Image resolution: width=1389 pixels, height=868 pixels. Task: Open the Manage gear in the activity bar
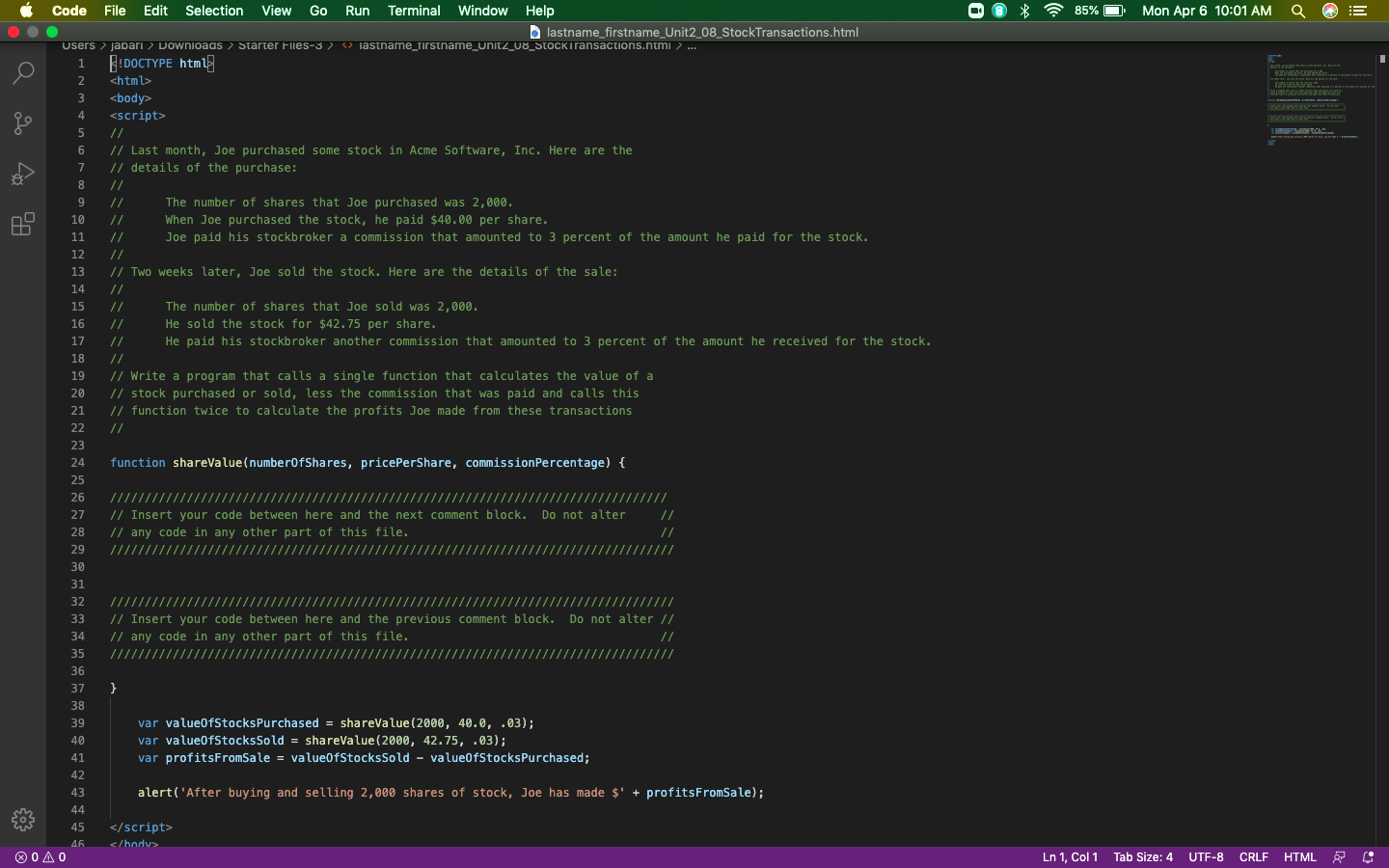[x=23, y=820]
